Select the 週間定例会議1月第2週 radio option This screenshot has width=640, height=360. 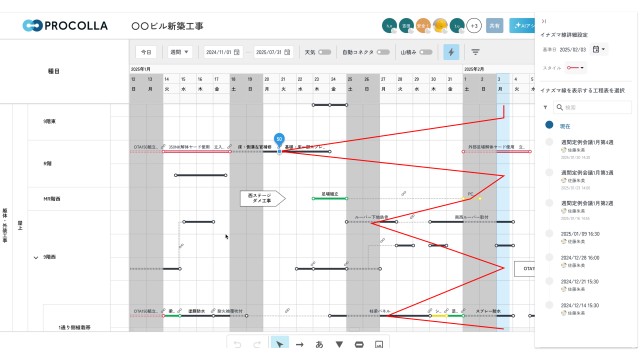(549, 203)
